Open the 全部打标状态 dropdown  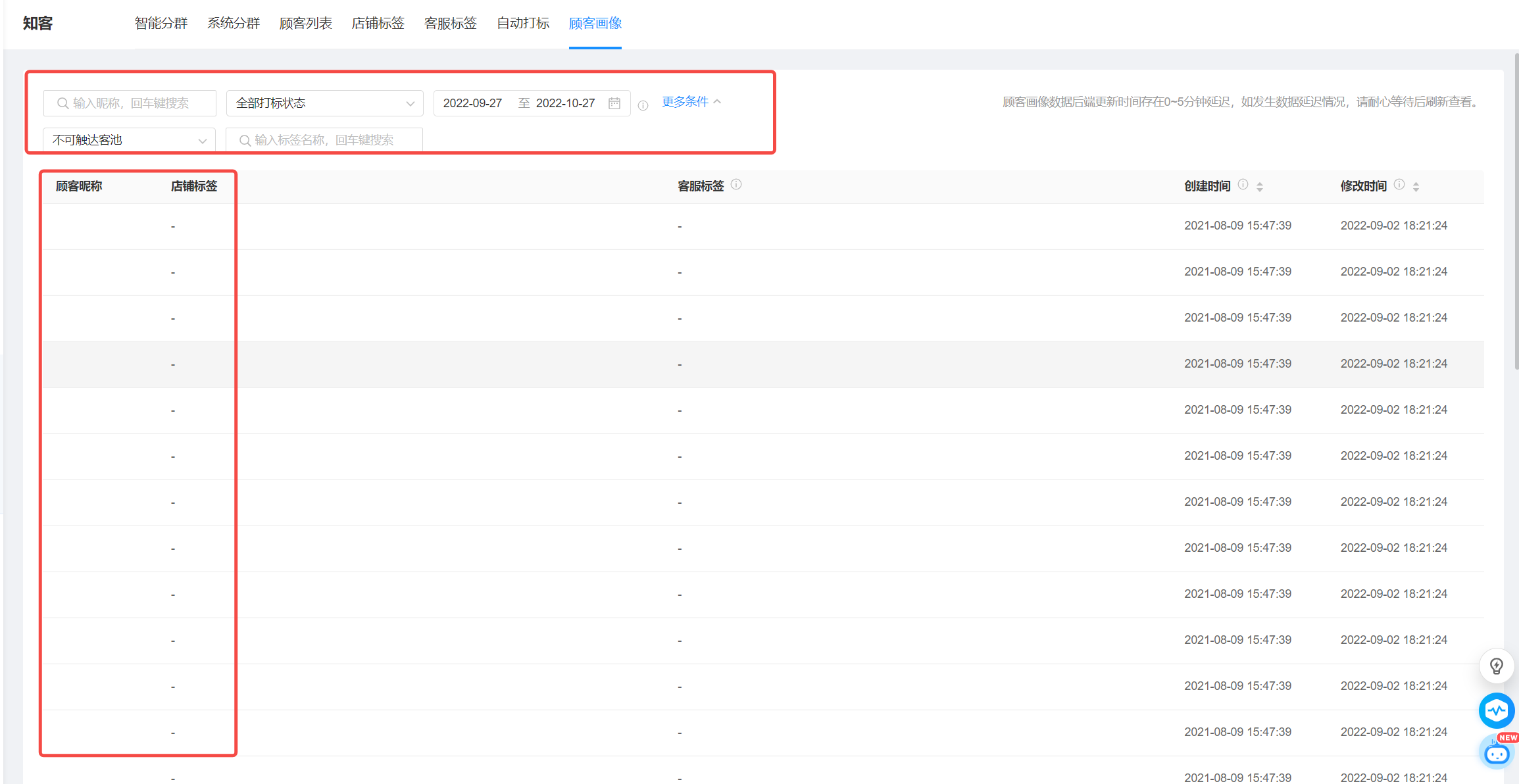coord(325,103)
